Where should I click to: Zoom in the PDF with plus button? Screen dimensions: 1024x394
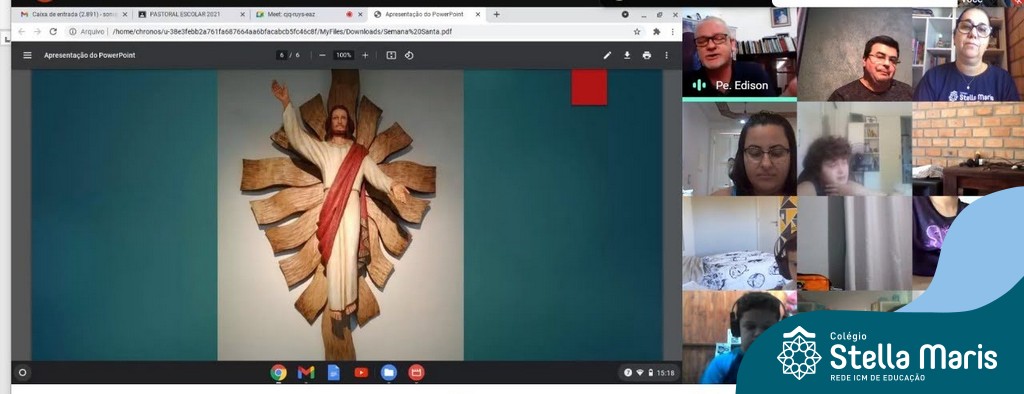click(x=365, y=56)
